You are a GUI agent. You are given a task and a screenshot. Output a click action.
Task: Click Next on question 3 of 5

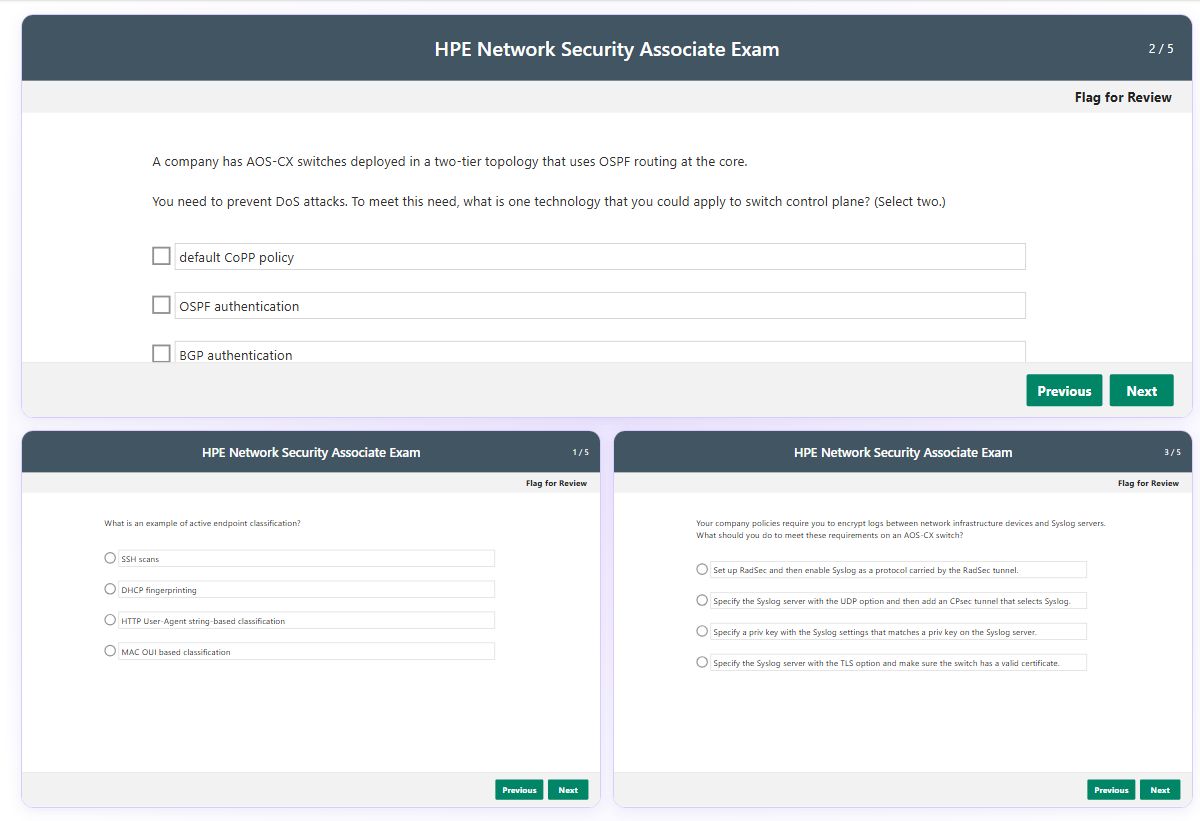(1160, 790)
